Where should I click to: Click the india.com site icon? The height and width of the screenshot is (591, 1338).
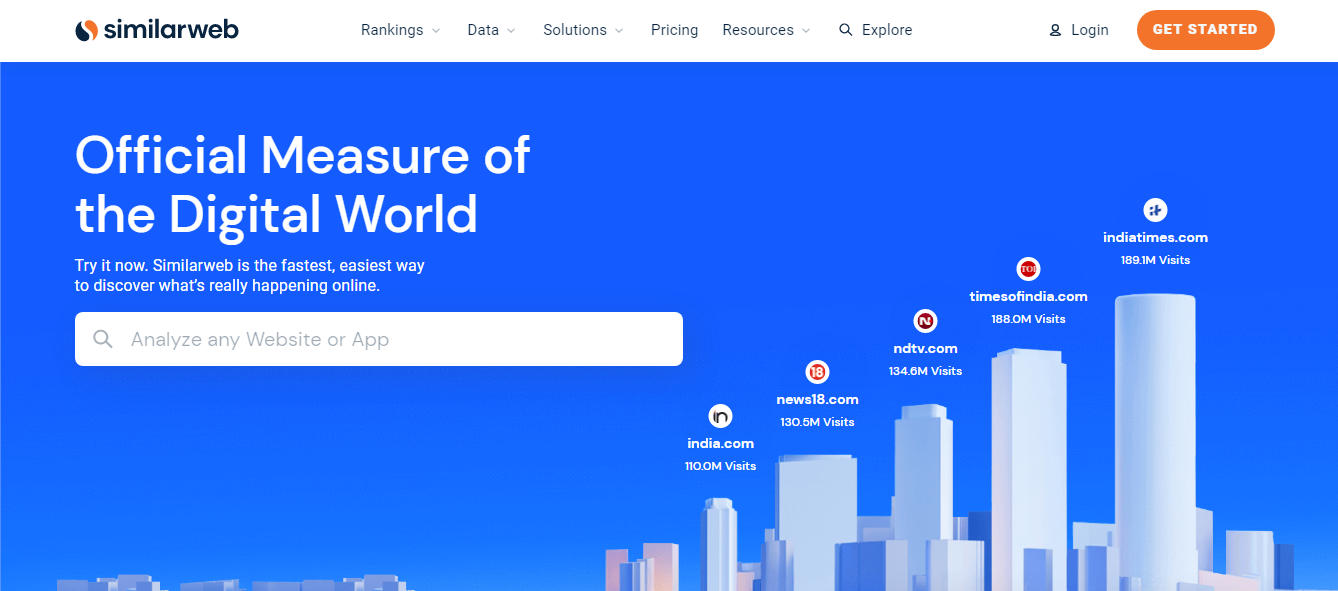pyautogui.click(x=720, y=416)
